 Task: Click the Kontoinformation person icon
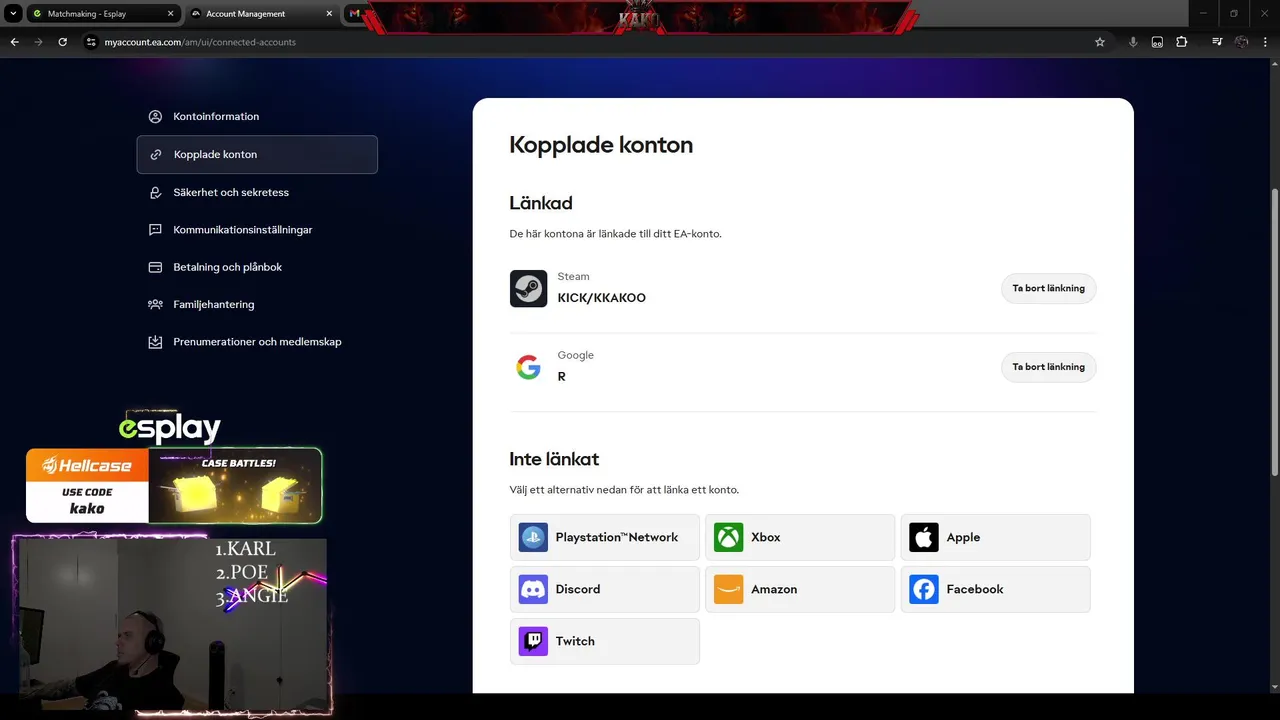point(155,117)
